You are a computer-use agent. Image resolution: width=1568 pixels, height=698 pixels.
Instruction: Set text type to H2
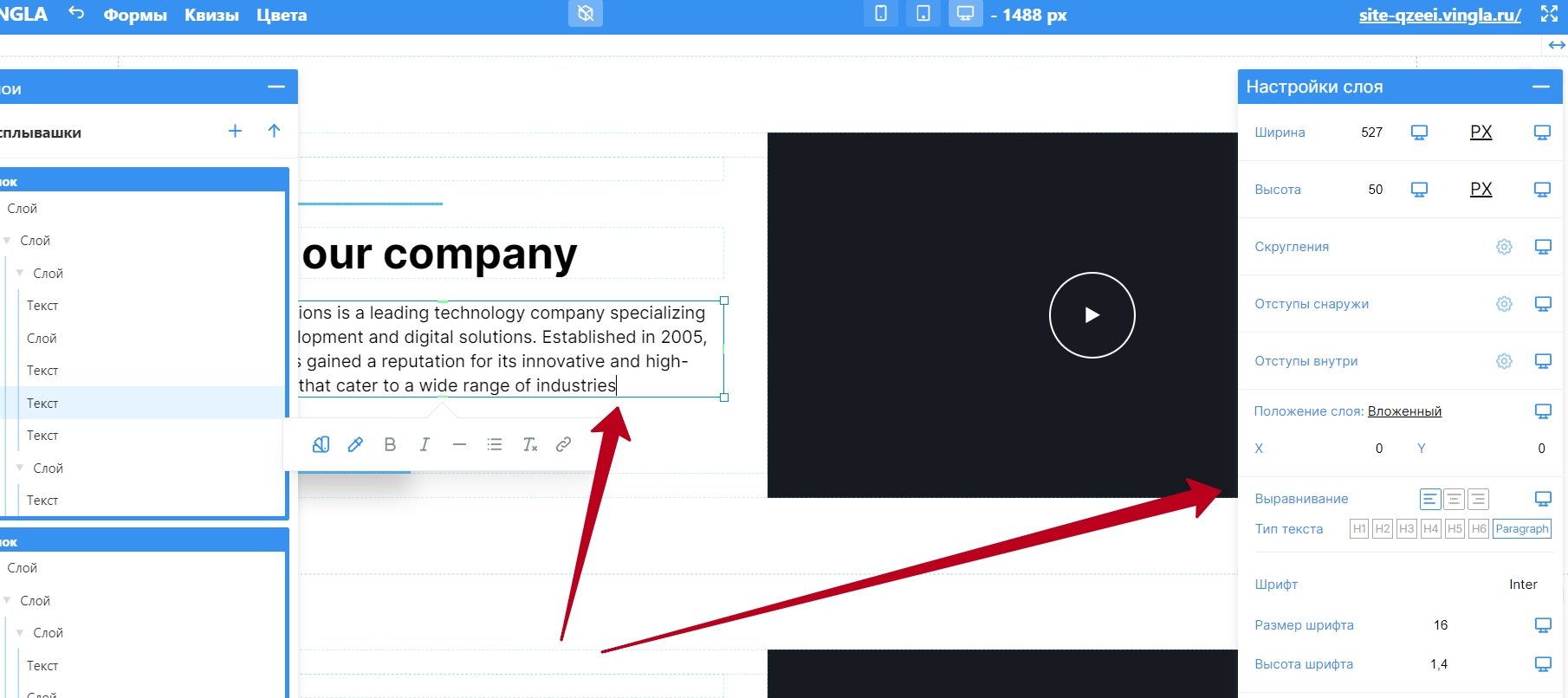pos(1383,529)
